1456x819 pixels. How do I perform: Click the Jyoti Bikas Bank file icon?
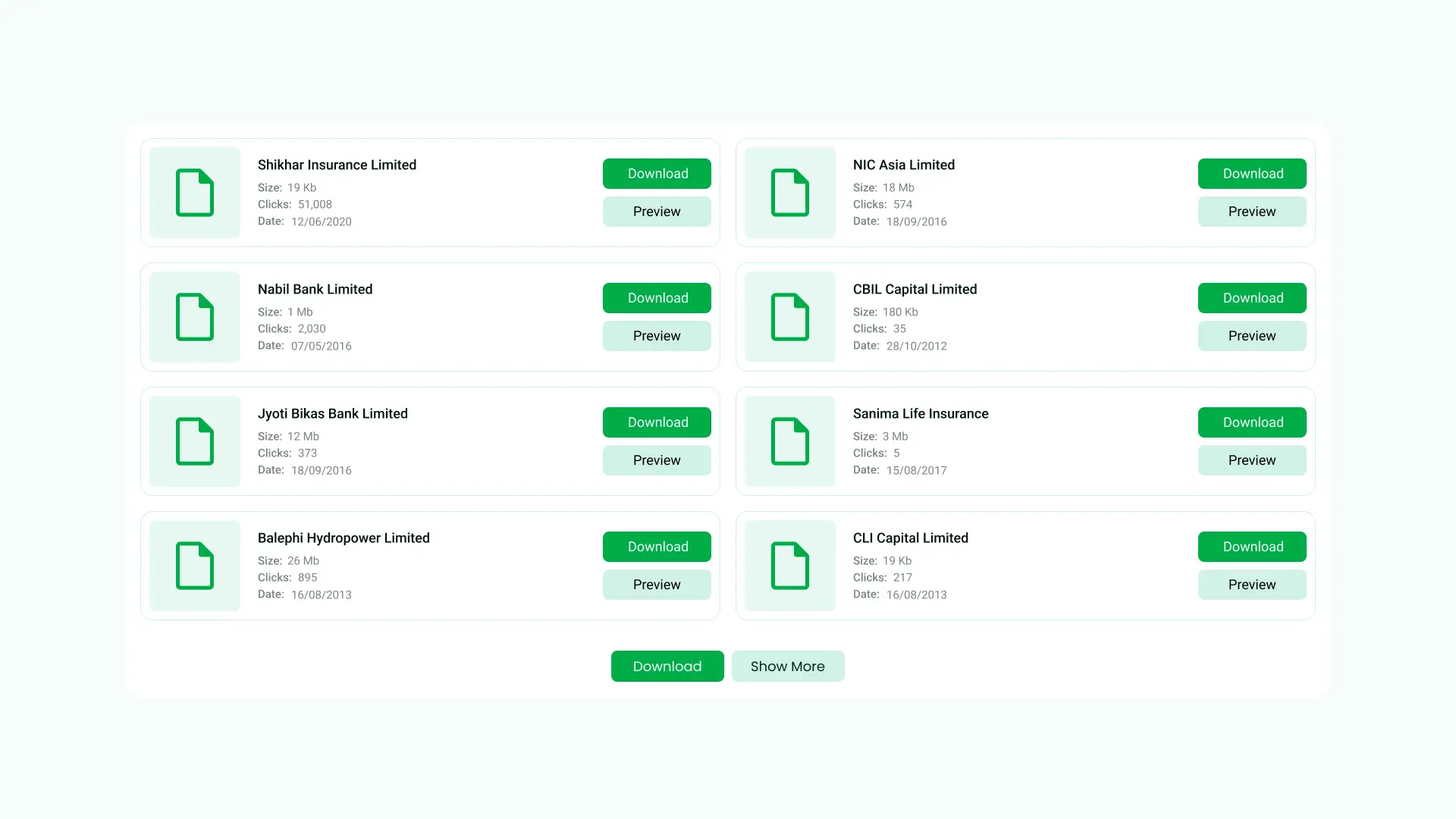click(194, 441)
